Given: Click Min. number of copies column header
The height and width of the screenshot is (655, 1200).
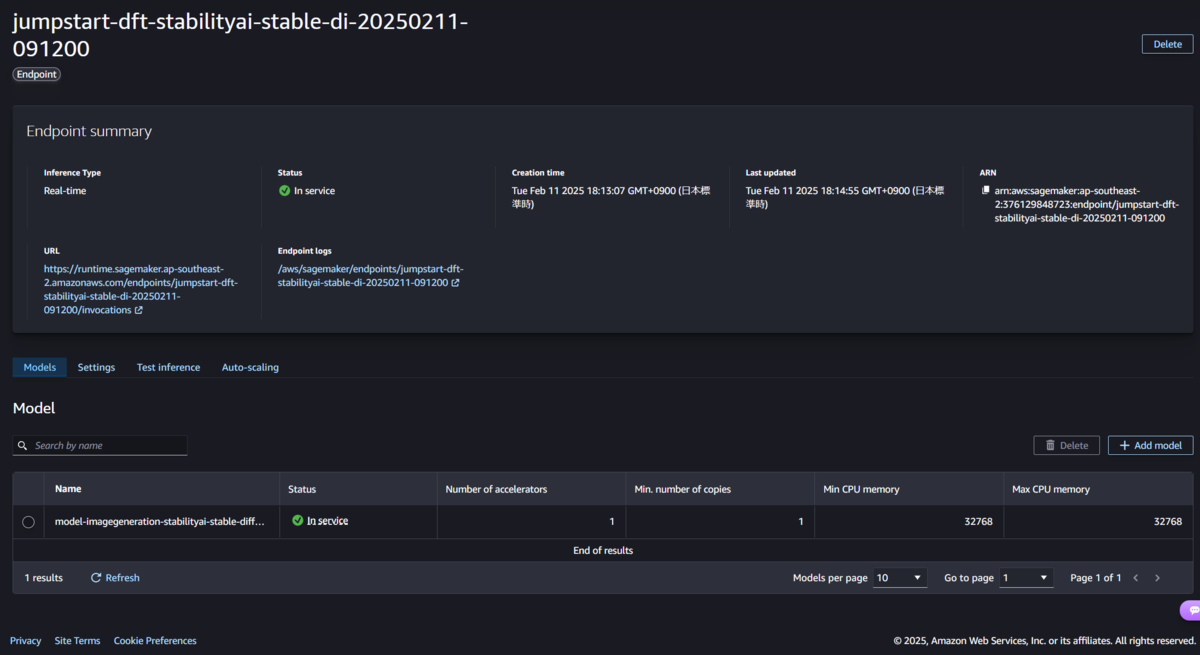Looking at the screenshot, I should [x=720, y=489].
